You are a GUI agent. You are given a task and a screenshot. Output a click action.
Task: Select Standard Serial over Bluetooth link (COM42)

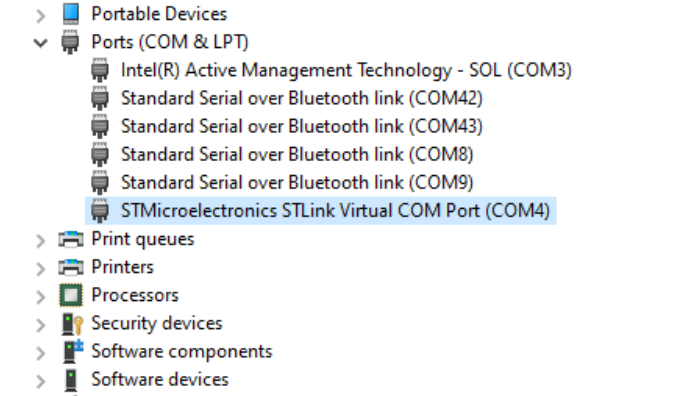[x=302, y=98]
